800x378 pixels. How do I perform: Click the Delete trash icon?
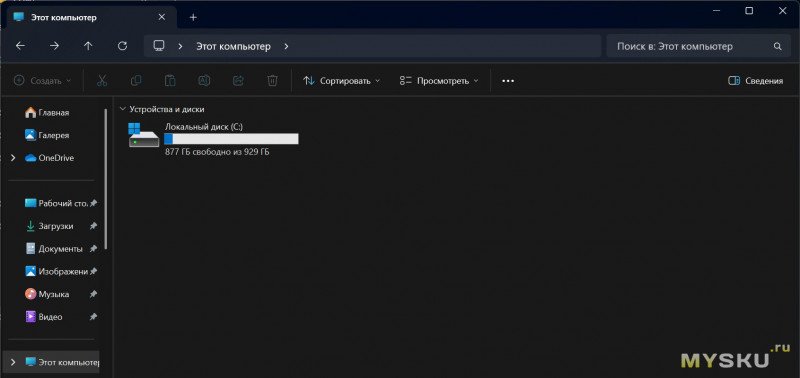click(272, 81)
